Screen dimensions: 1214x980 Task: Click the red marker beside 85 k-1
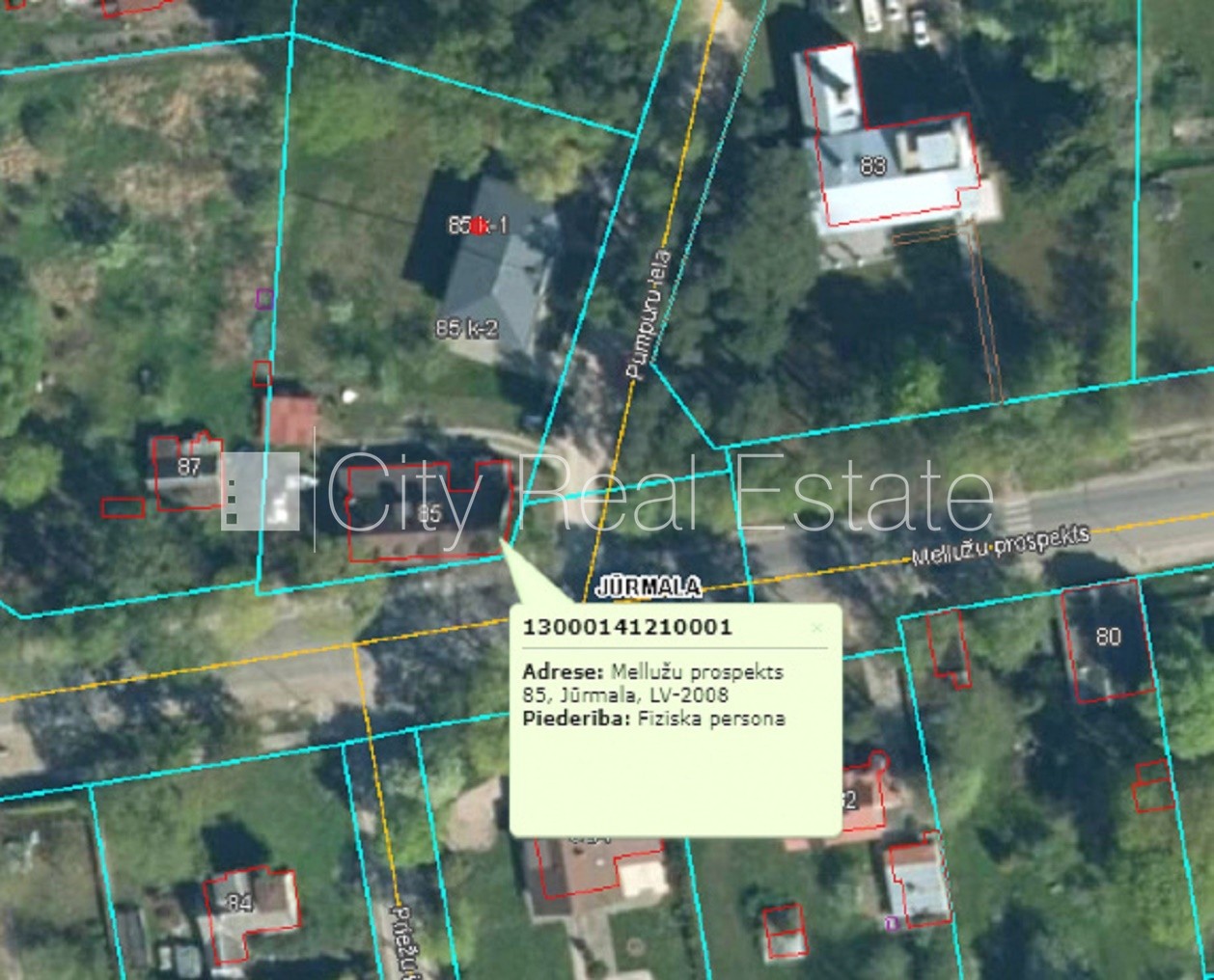pos(480,226)
